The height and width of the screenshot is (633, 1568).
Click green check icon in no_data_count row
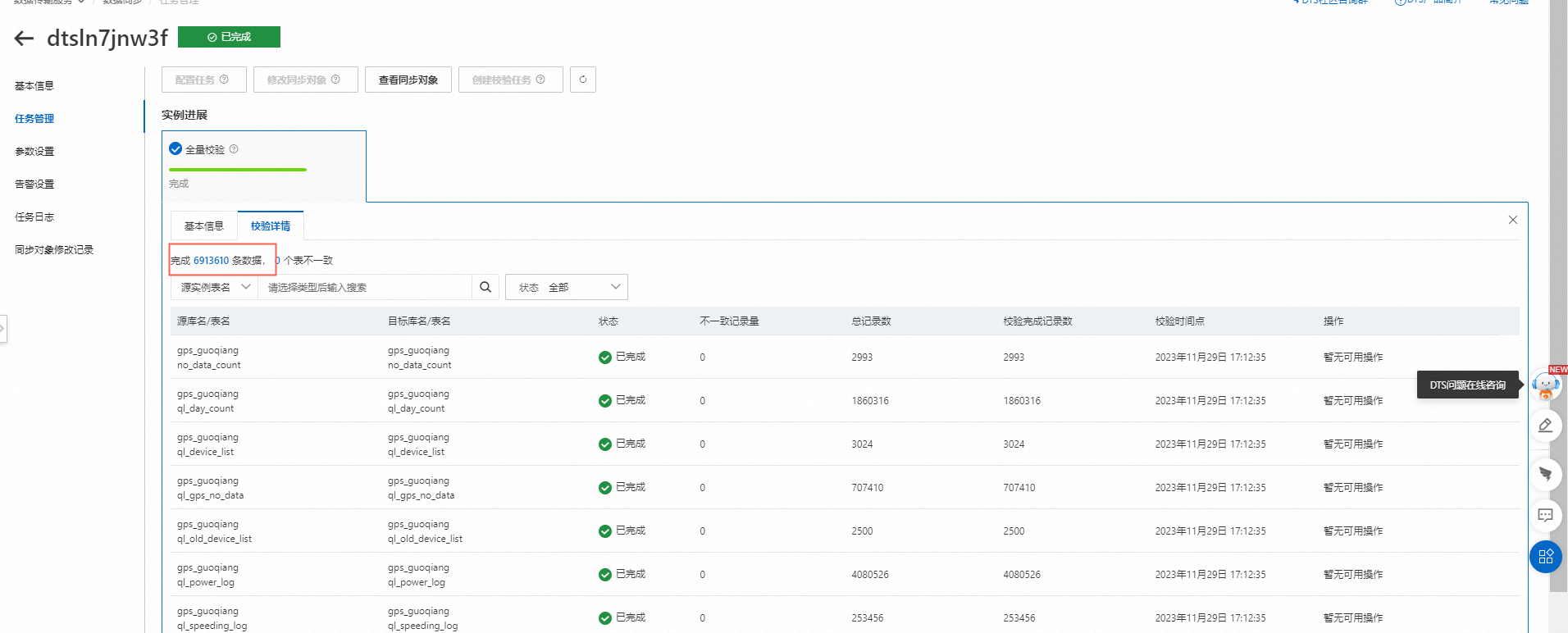[605, 357]
